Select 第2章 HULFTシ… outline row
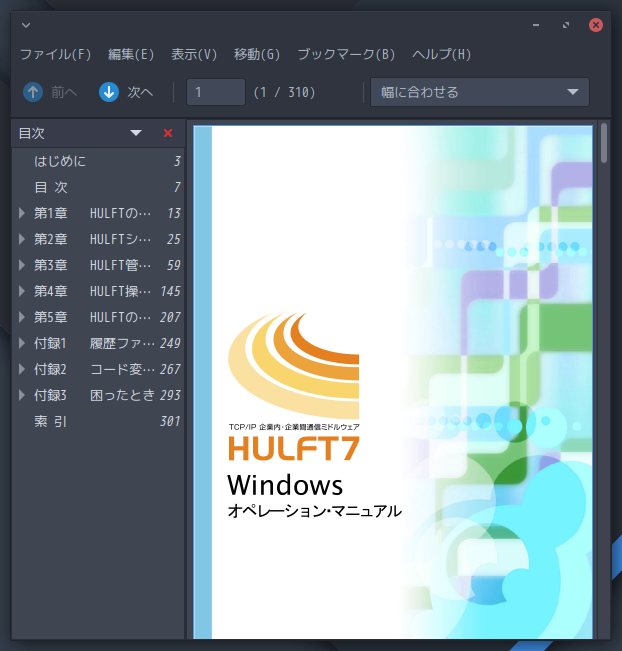This screenshot has height=651, width=622. tap(98, 239)
